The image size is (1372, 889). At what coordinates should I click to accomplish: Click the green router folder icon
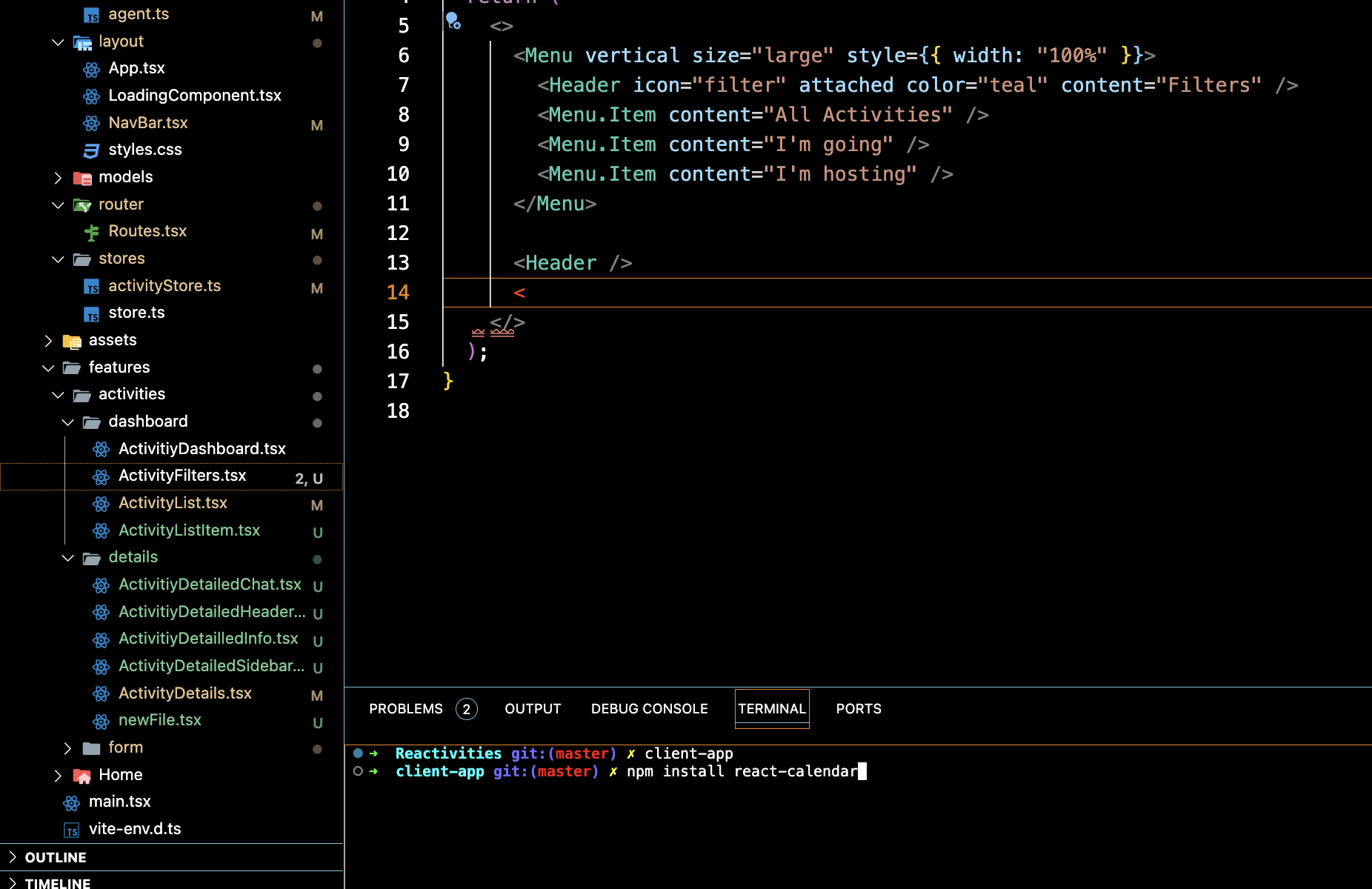(82, 205)
